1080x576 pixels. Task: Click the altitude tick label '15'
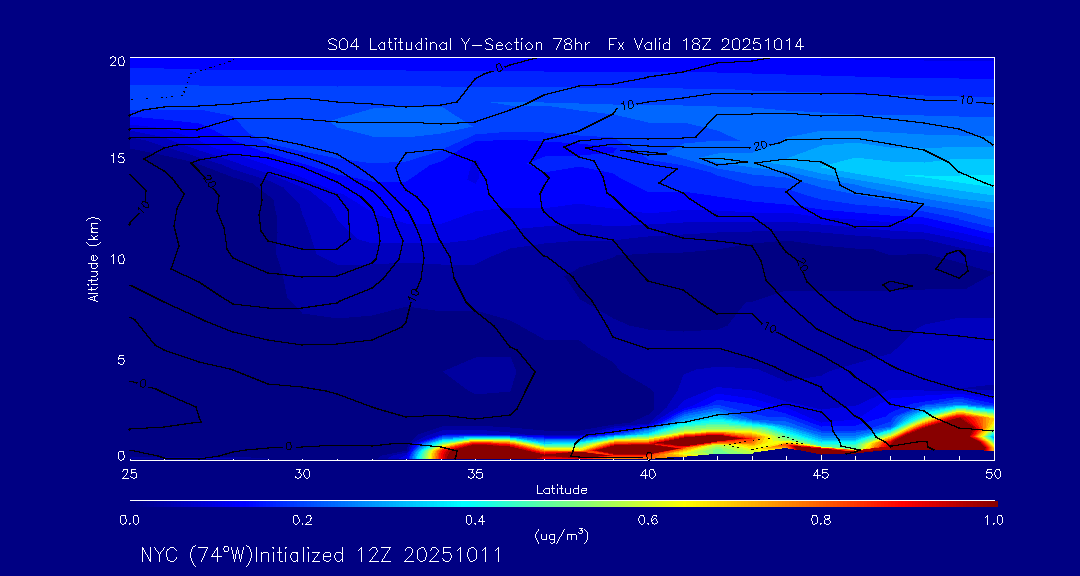[118, 158]
